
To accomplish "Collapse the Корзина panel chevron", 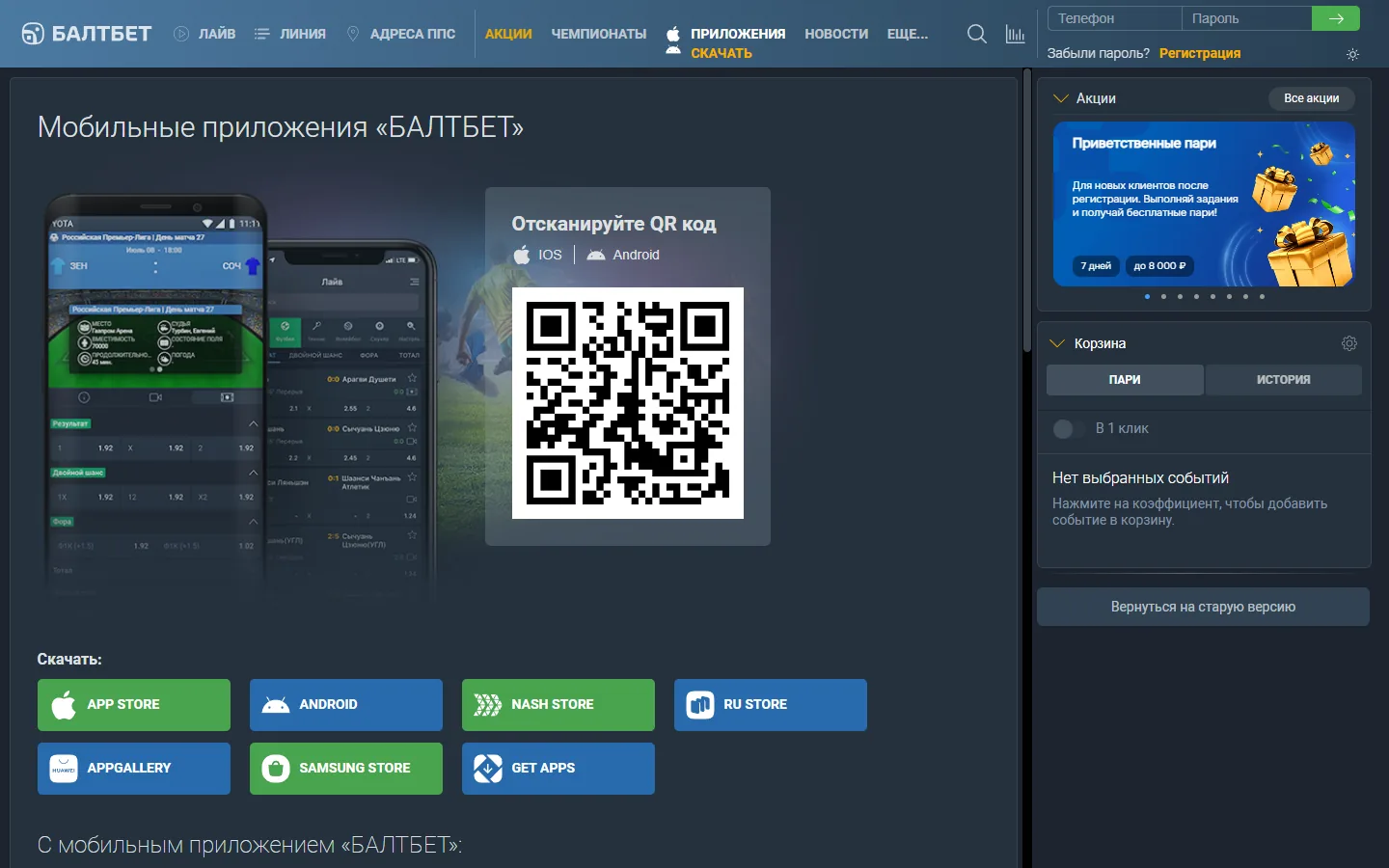I will coord(1058,343).
